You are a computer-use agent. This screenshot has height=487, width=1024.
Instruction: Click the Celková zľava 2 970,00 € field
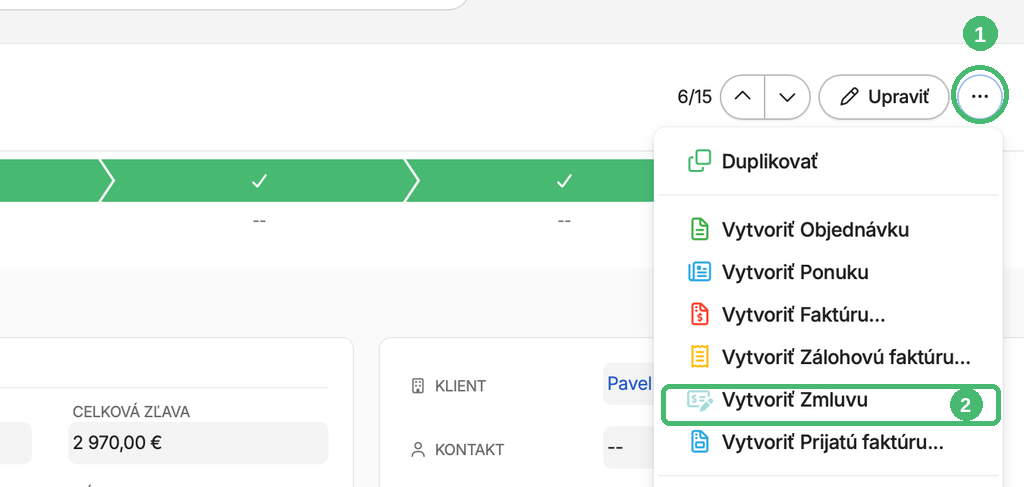point(198,443)
